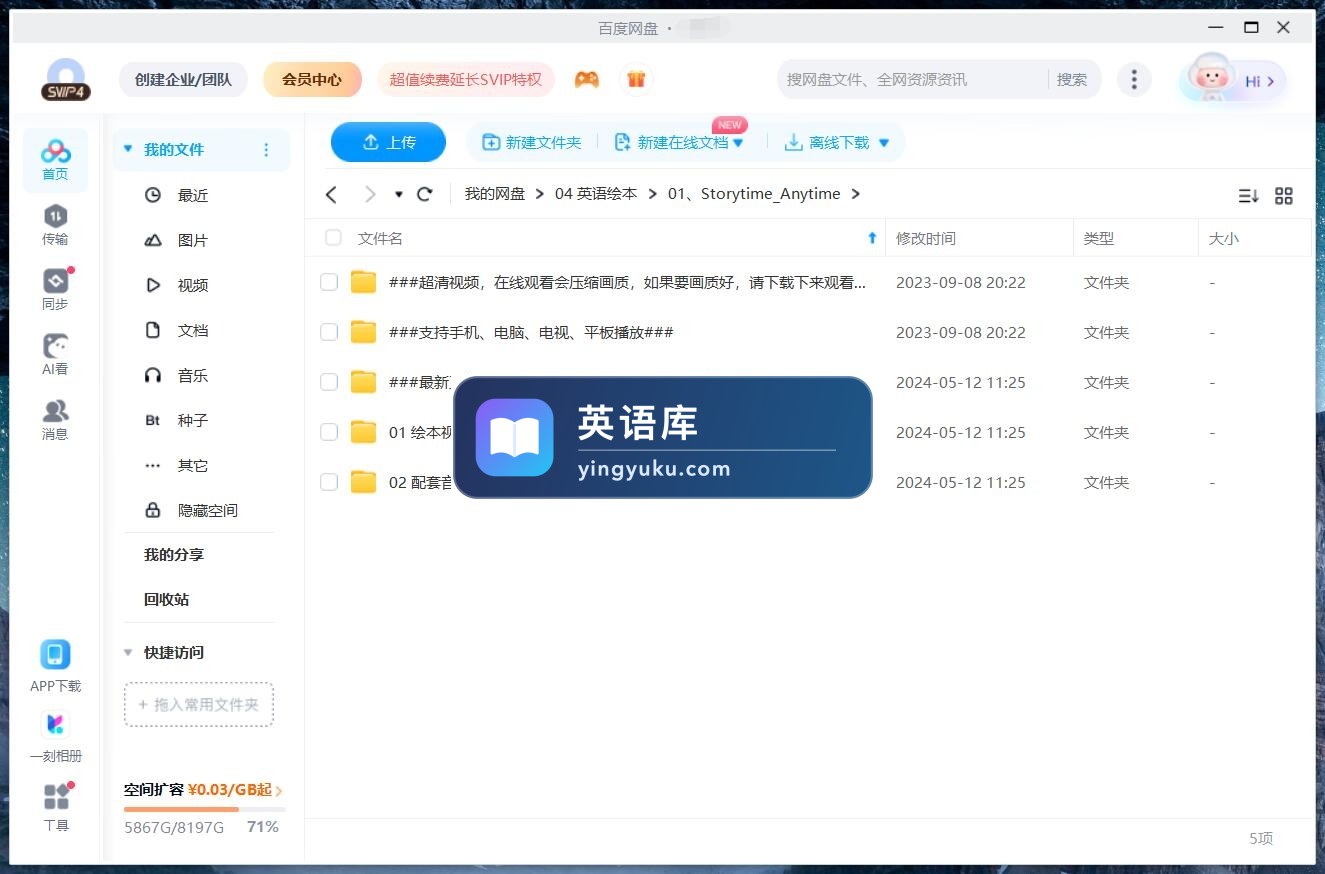Screen dimensions: 1325x874
Task: Click the 拖入常用文件夹 drop zone
Action: (x=199, y=704)
